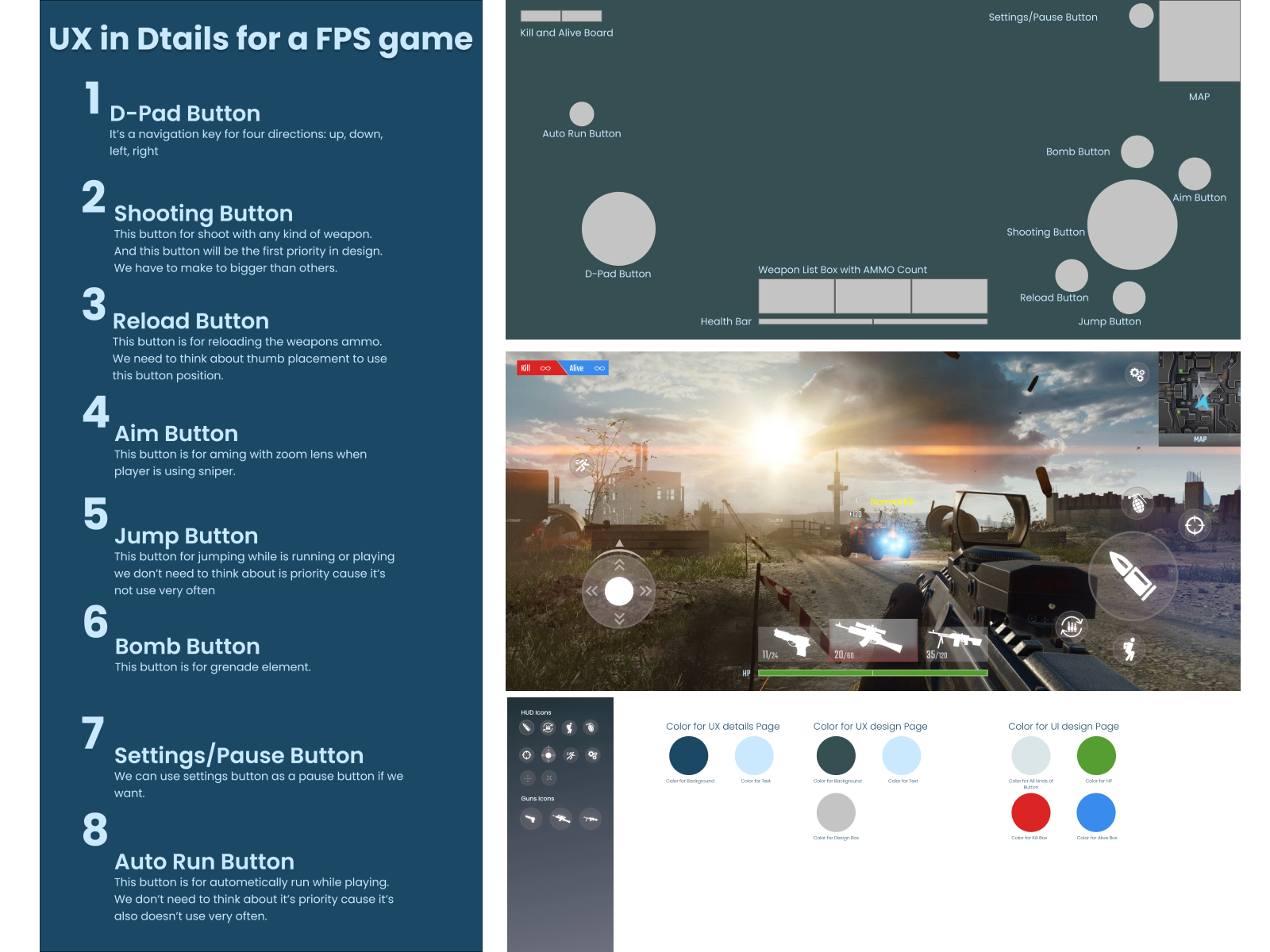Open the settings gear on the game HUD
1270x952 pixels.
1135,374
